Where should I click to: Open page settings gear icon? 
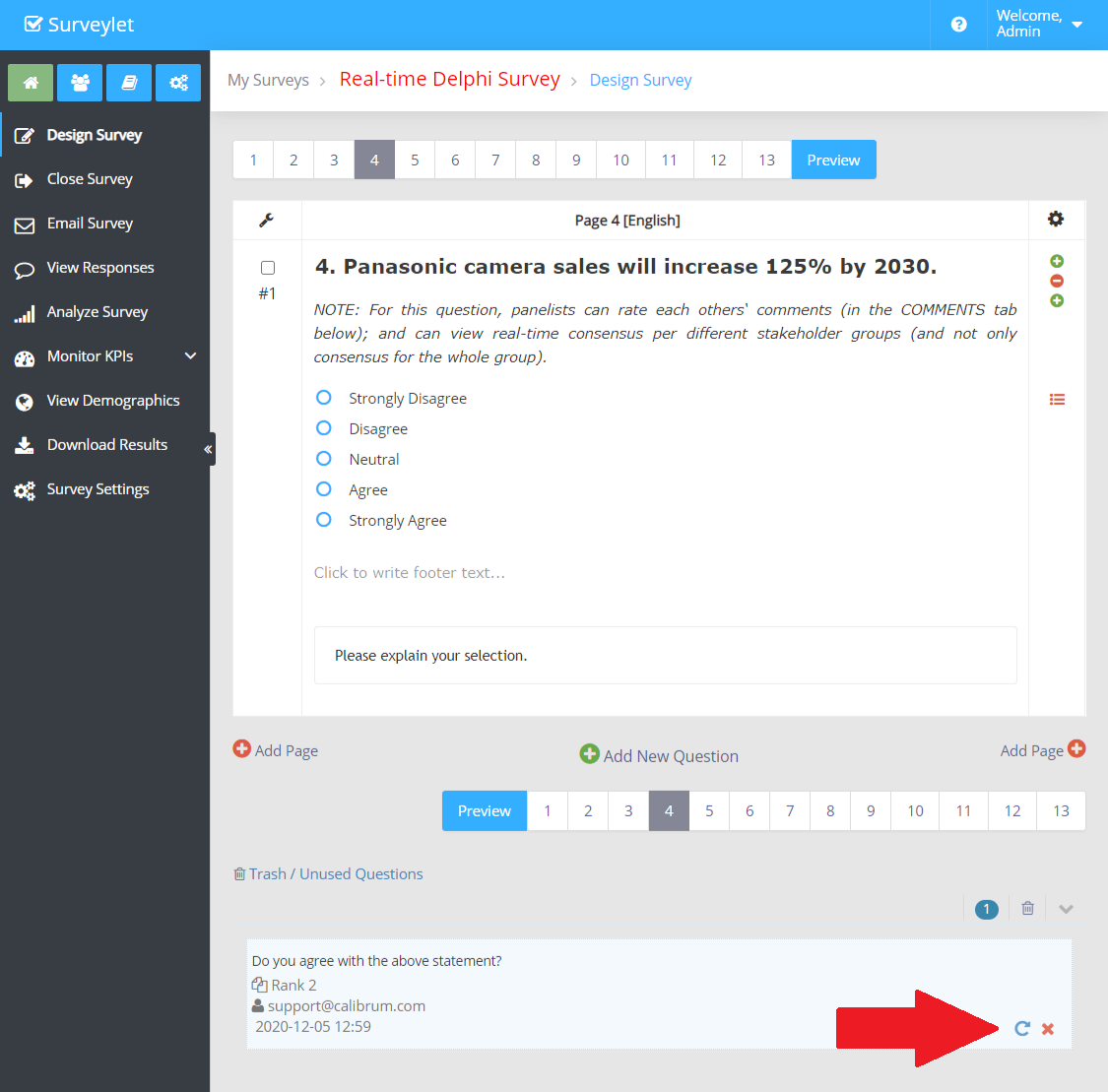click(x=1056, y=219)
